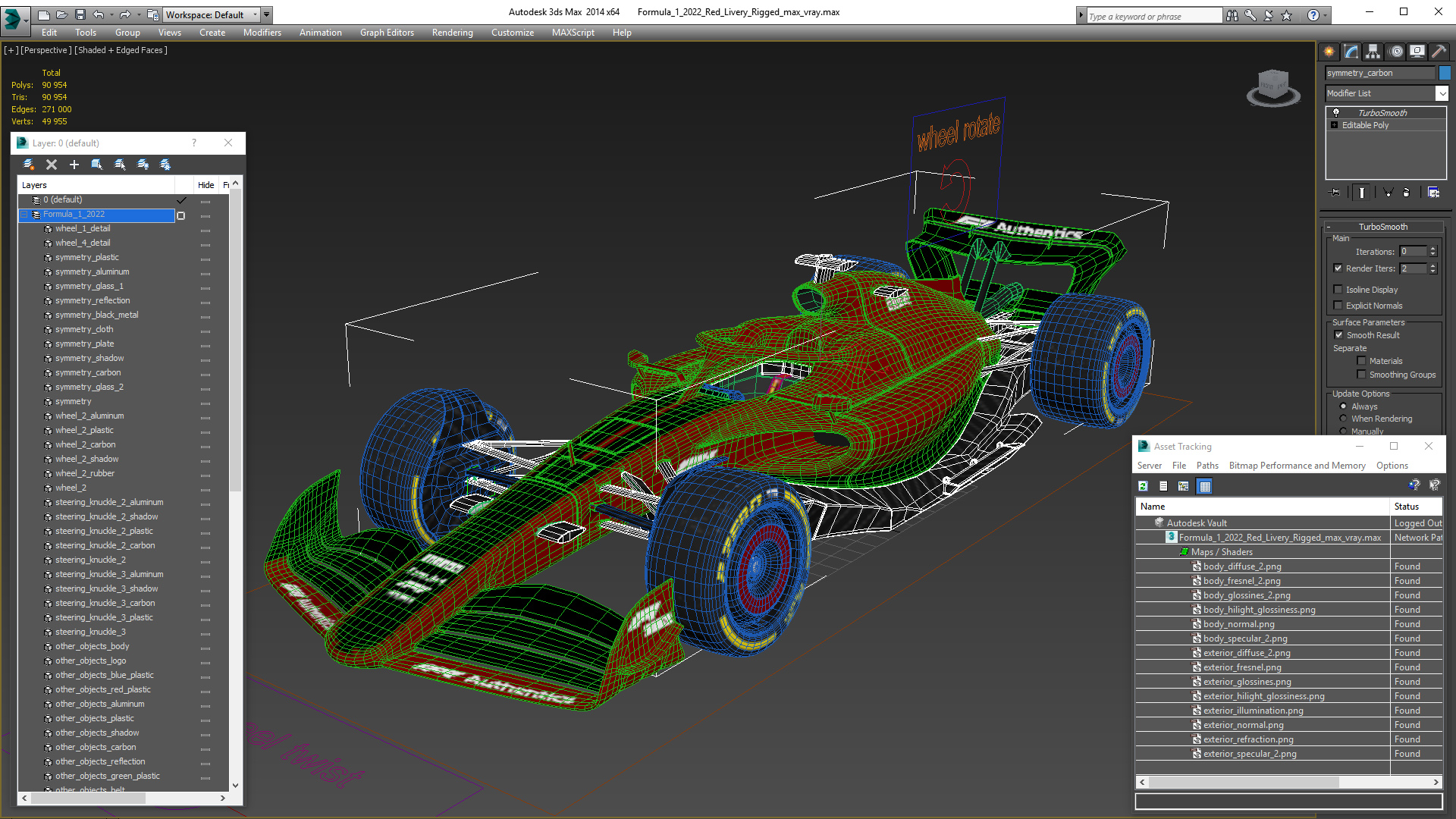Click the keyword search input field

[x=1153, y=16]
